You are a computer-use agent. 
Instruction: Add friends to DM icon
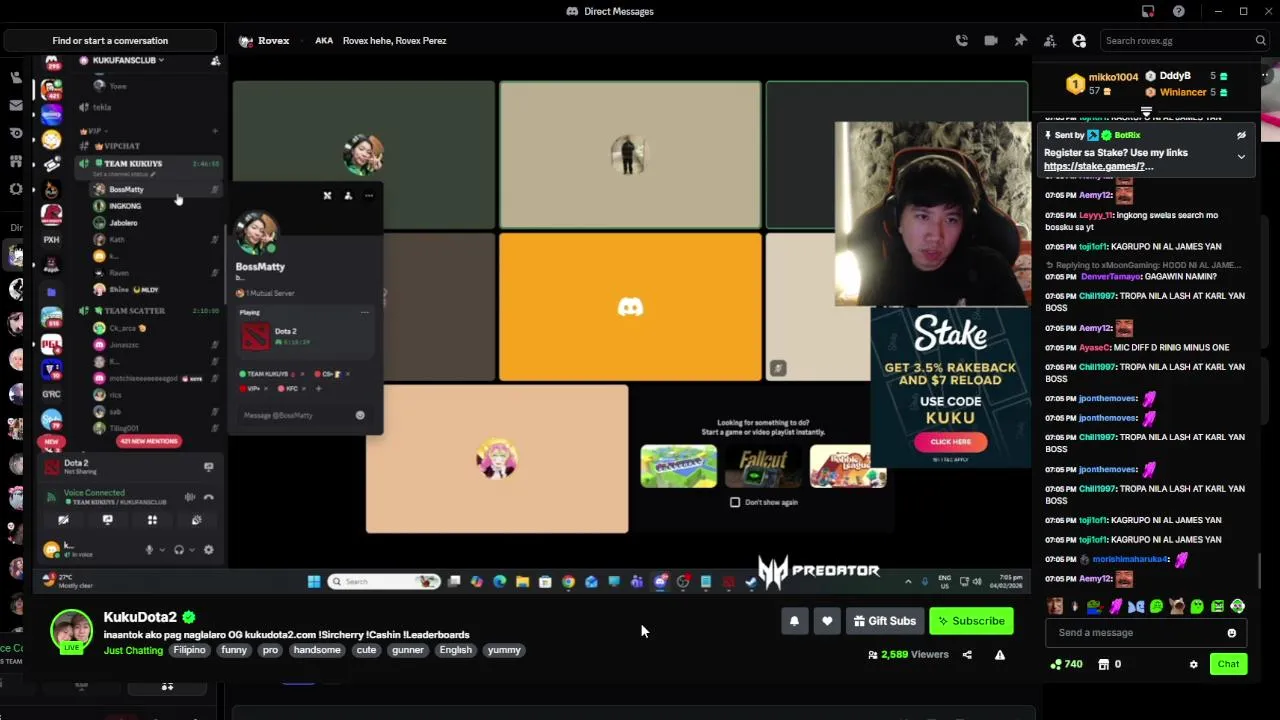[x=1049, y=41]
